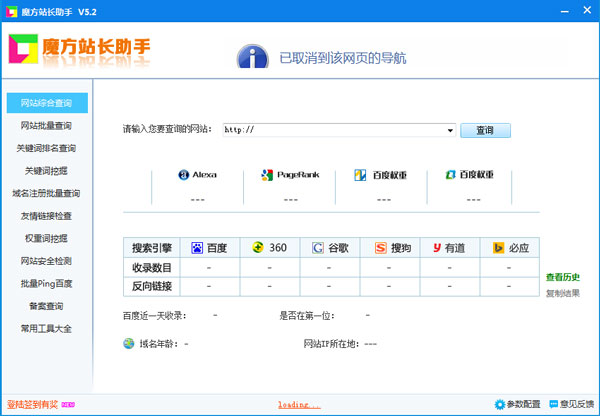Open 域名注册批量查询 in sidebar
The height and width of the screenshot is (416, 600).
[x=46, y=193]
